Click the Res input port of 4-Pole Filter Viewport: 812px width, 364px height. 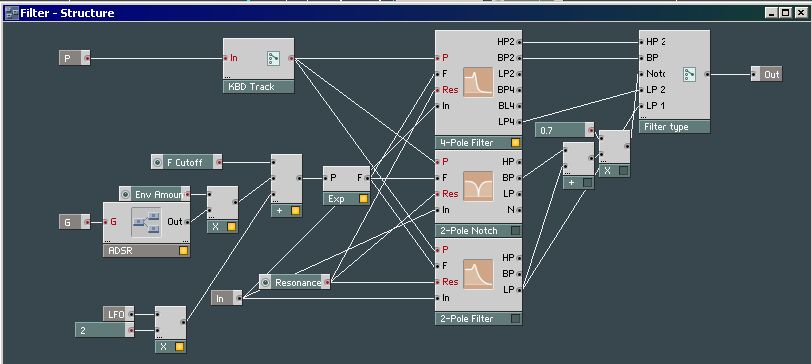point(438,90)
